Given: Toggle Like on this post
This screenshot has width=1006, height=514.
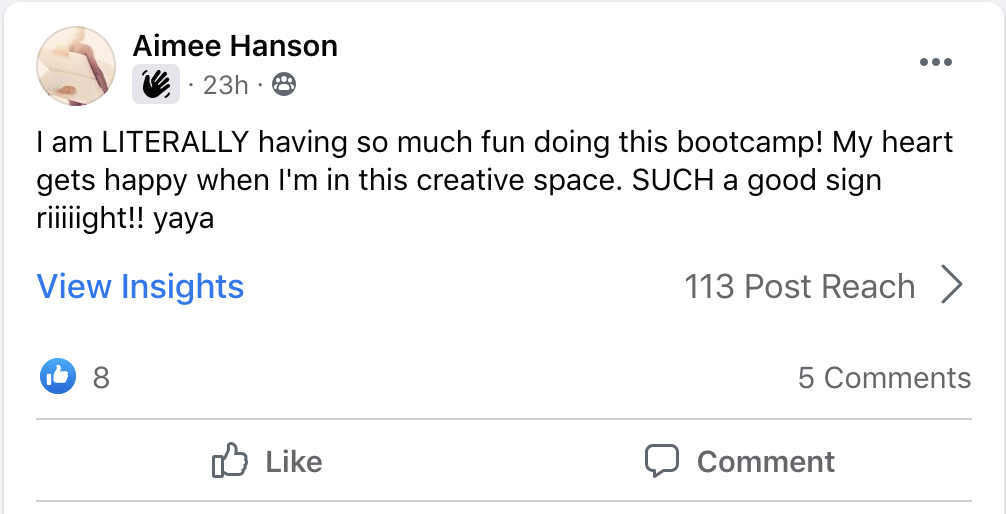Looking at the screenshot, I should [268, 461].
